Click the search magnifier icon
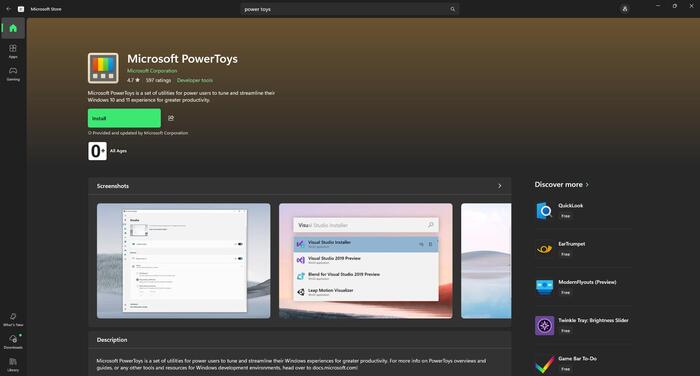The height and width of the screenshot is (376, 700). (x=452, y=9)
